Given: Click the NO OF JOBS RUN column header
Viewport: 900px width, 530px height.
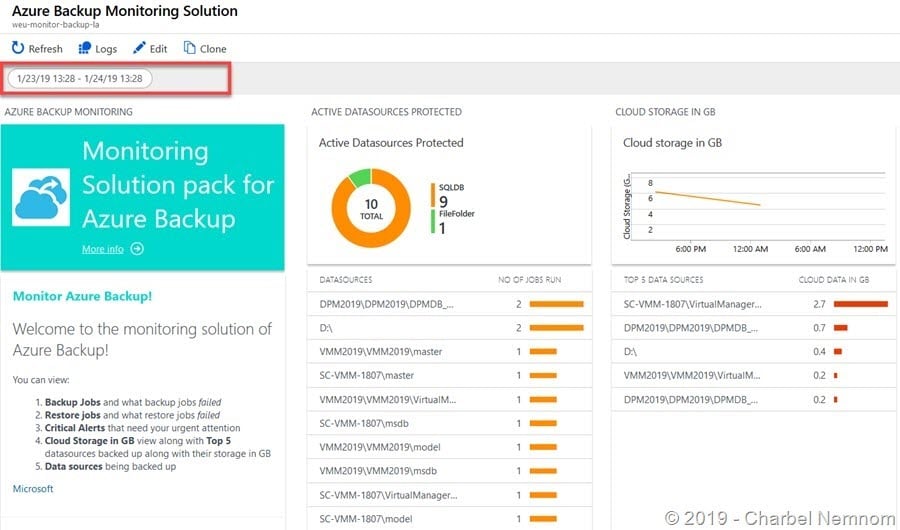Looking at the screenshot, I should click(529, 280).
